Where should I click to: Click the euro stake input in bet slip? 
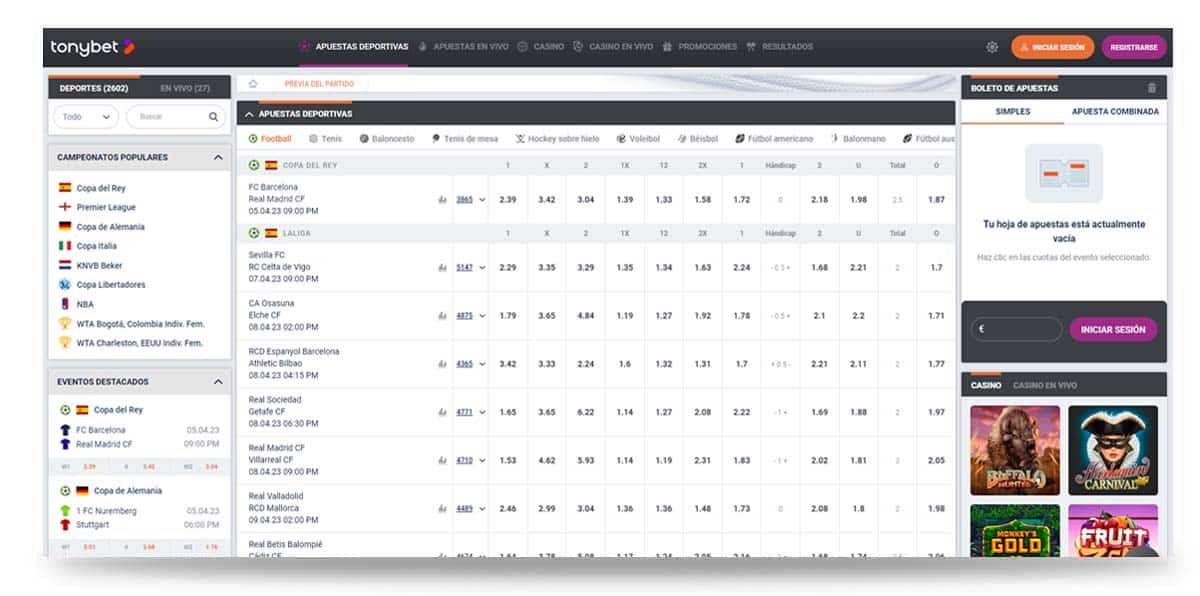point(1016,329)
